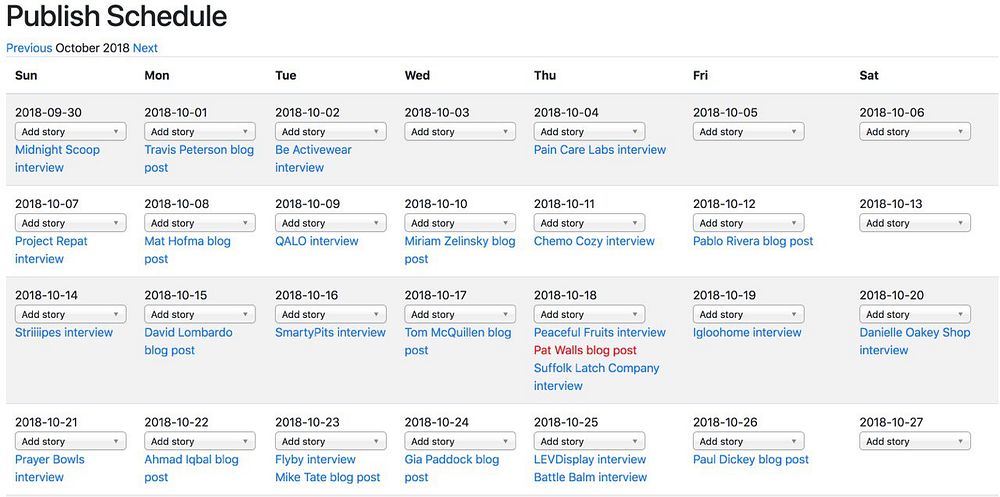The width and height of the screenshot is (1000, 497).
Task: Open Suffolk Latch Company interview
Action: [596, 377]
